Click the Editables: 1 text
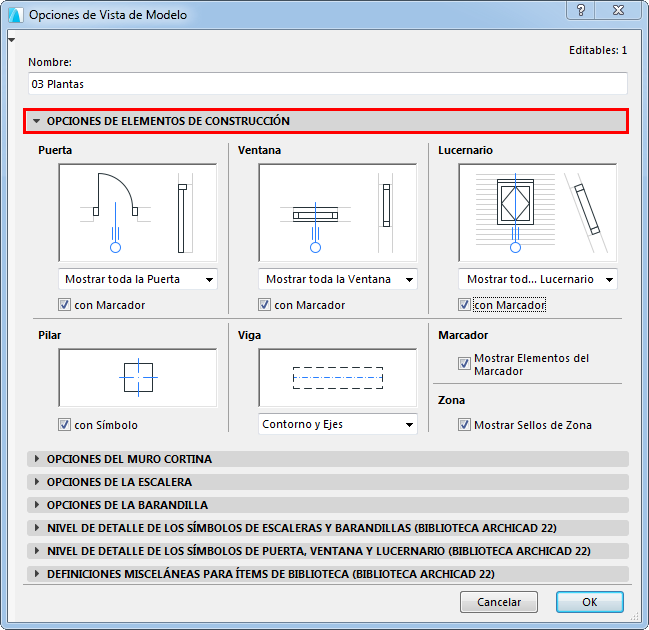Image resolution: width=649 pixels, height=630 pixels. (x=598, y=50)
